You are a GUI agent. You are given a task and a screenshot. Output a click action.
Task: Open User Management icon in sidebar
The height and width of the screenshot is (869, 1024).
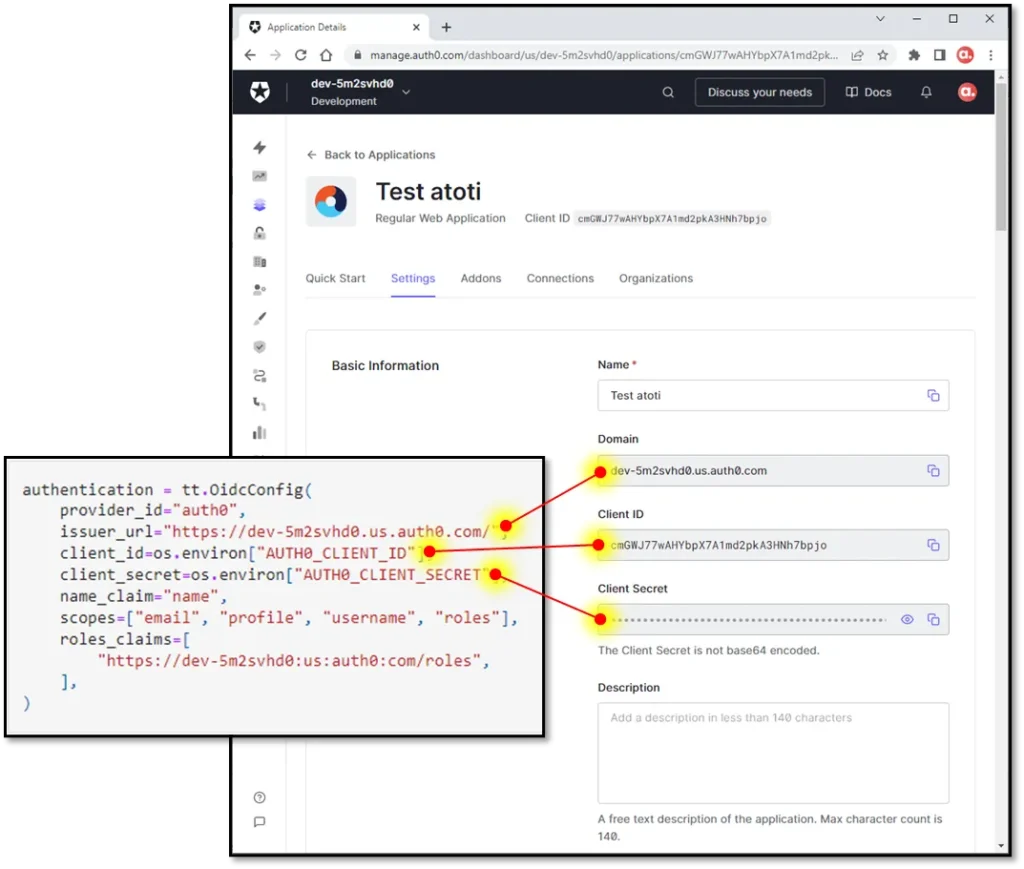click(260, 290)
